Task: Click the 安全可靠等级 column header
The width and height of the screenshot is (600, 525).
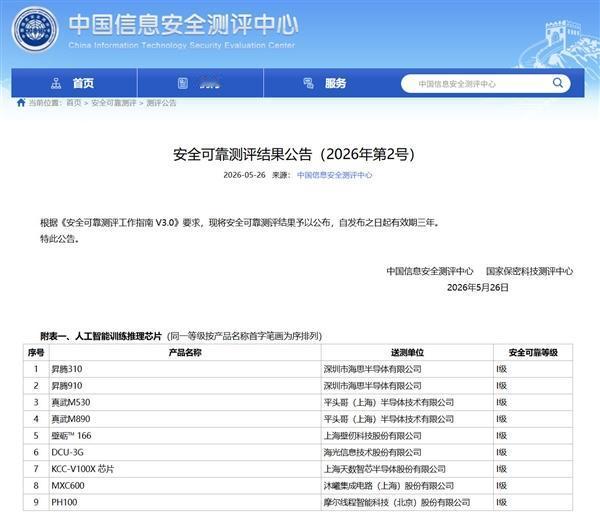Action: coord(533,352)
